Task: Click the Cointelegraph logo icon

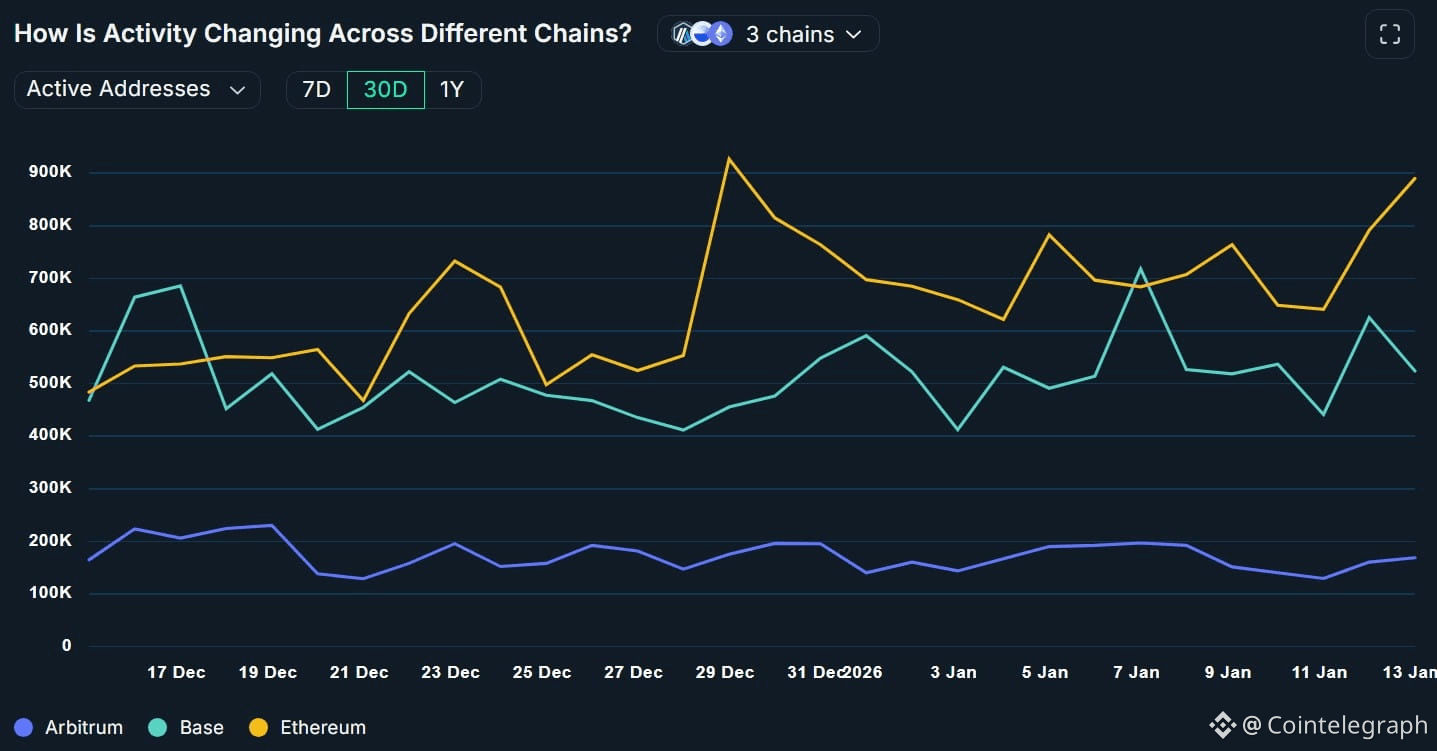Action: coord(1222,725)
